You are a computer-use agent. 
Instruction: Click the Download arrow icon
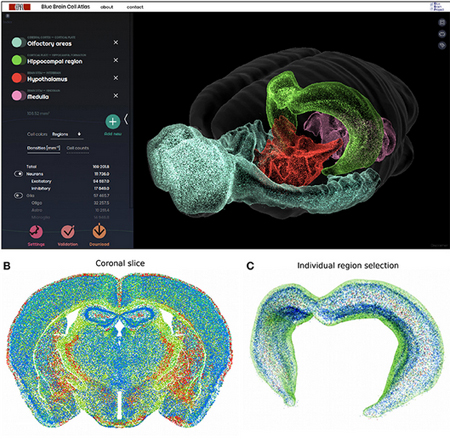[x=99, y=232]
